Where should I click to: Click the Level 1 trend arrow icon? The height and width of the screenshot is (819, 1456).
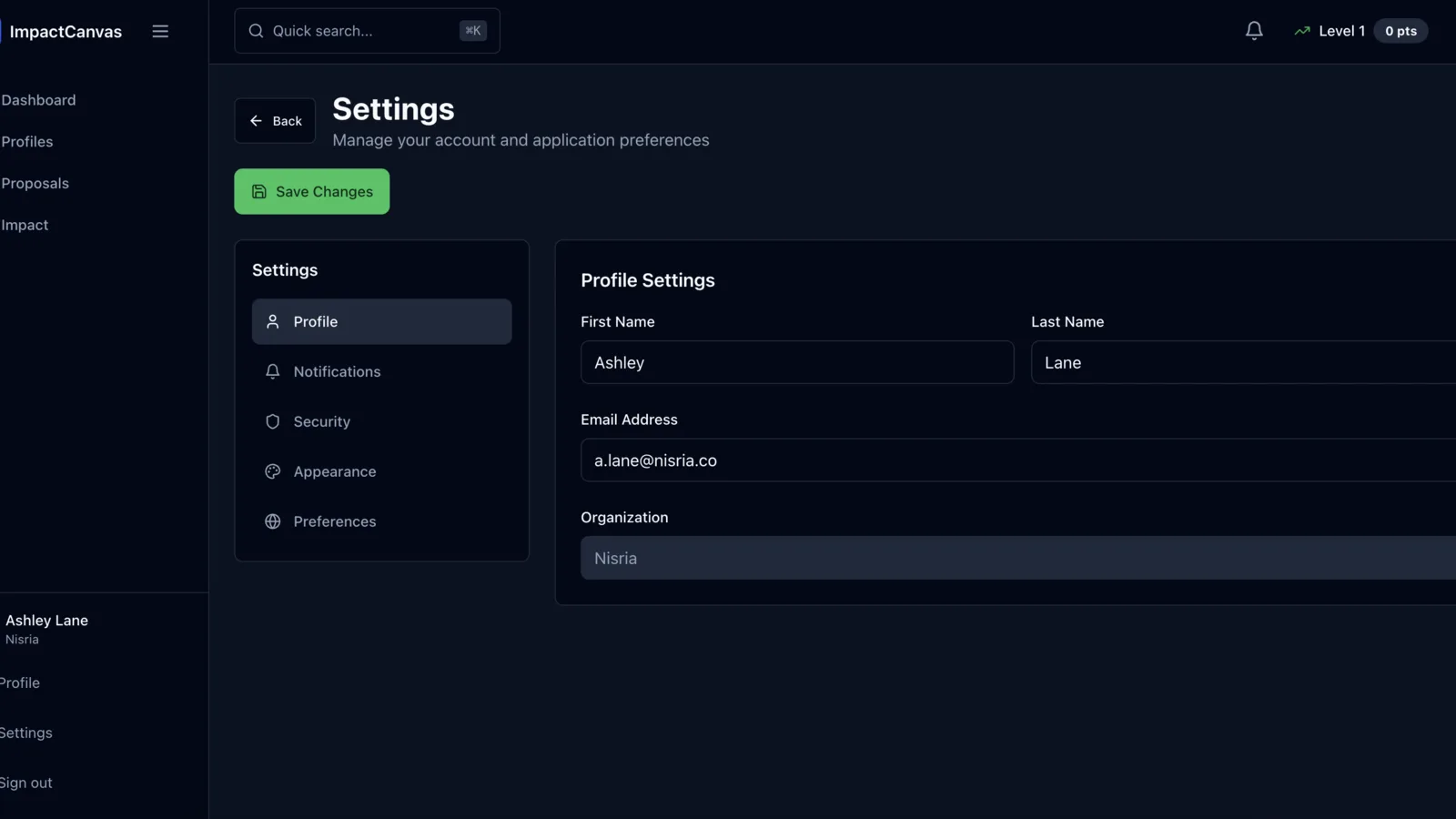1302,31
